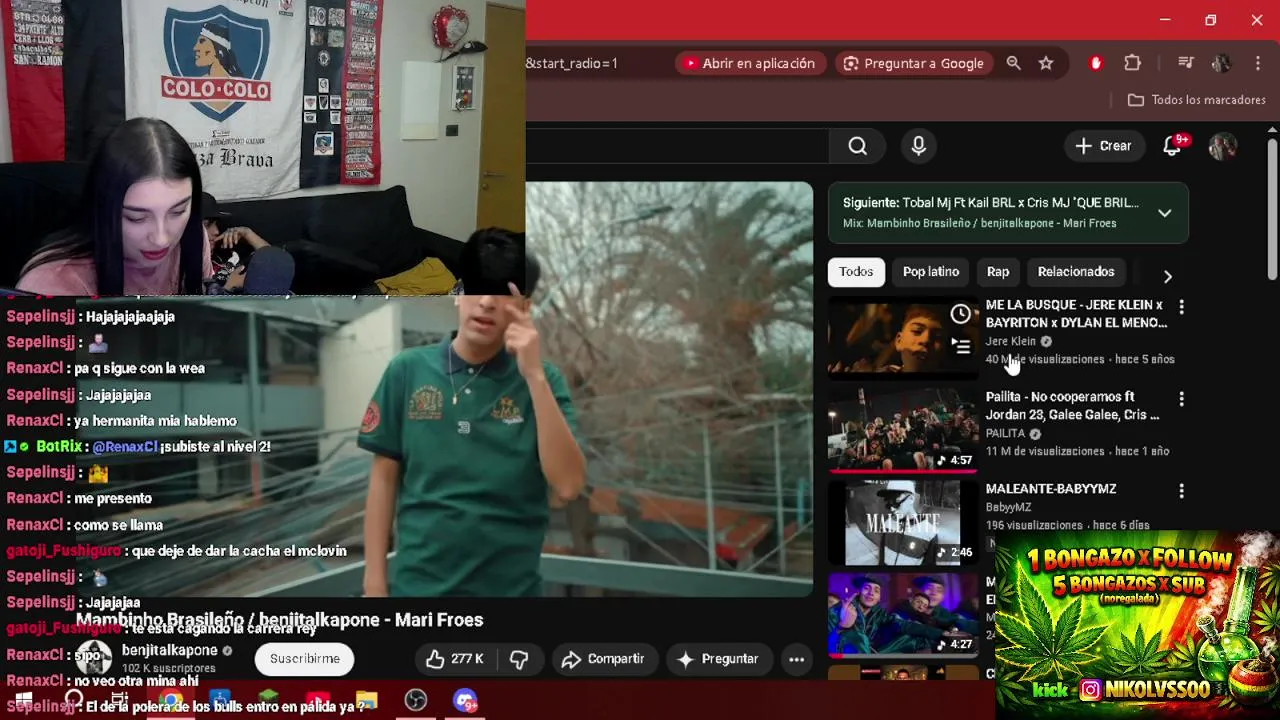Viewport: 1280px width, 720px height.
Task: Click the Minecraft grass block taskbar icon
Action: pos(269,699)
